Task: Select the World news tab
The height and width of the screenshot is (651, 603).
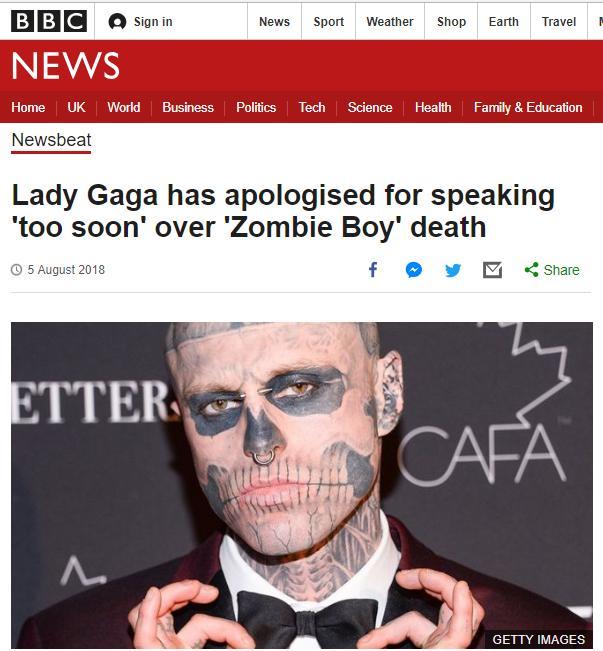Action: pyautogui.click(x=124, y=108)
